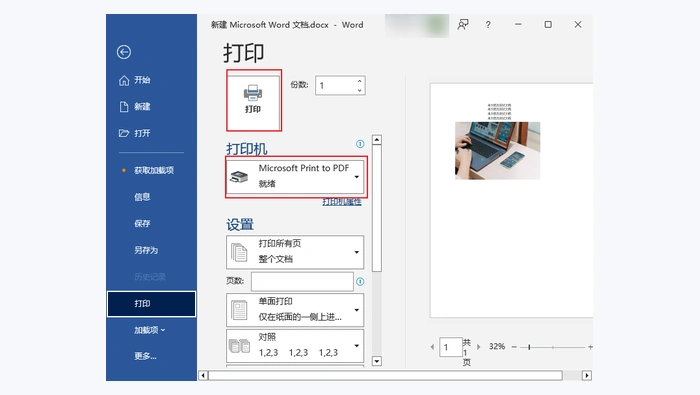Click the document icon beside 新建
Image resolution: width=700 pixels, height=395 pixels.
[124, 107]
